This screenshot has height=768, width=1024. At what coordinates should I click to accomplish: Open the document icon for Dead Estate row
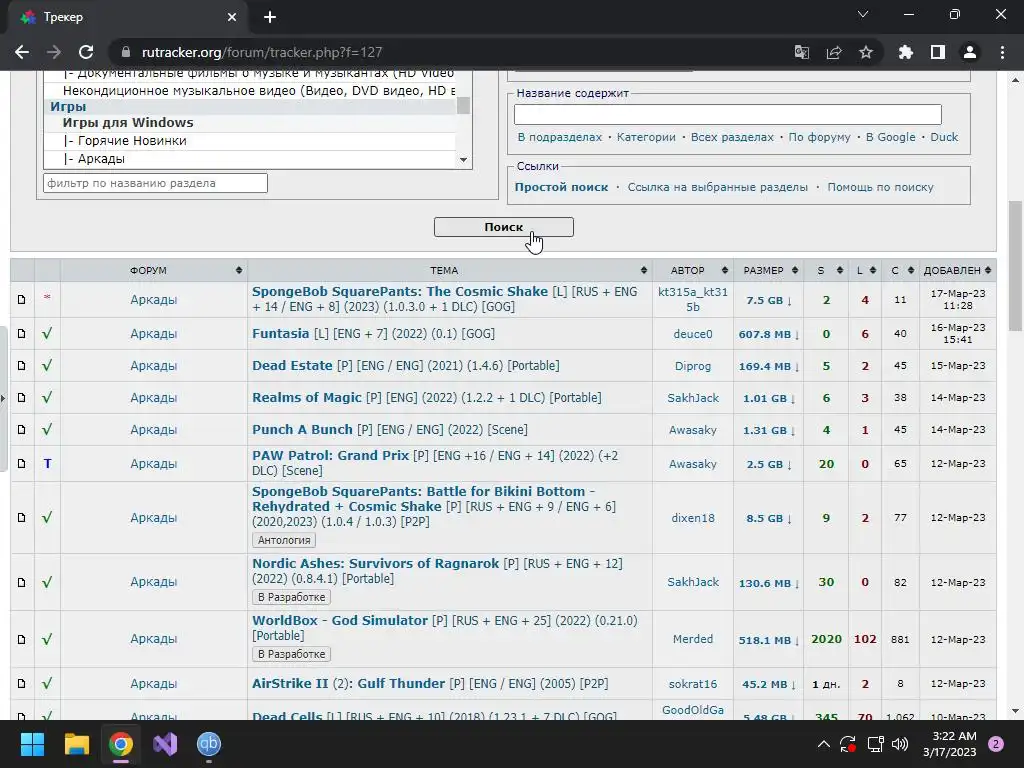pyautogui.click(x=22, y=366)
